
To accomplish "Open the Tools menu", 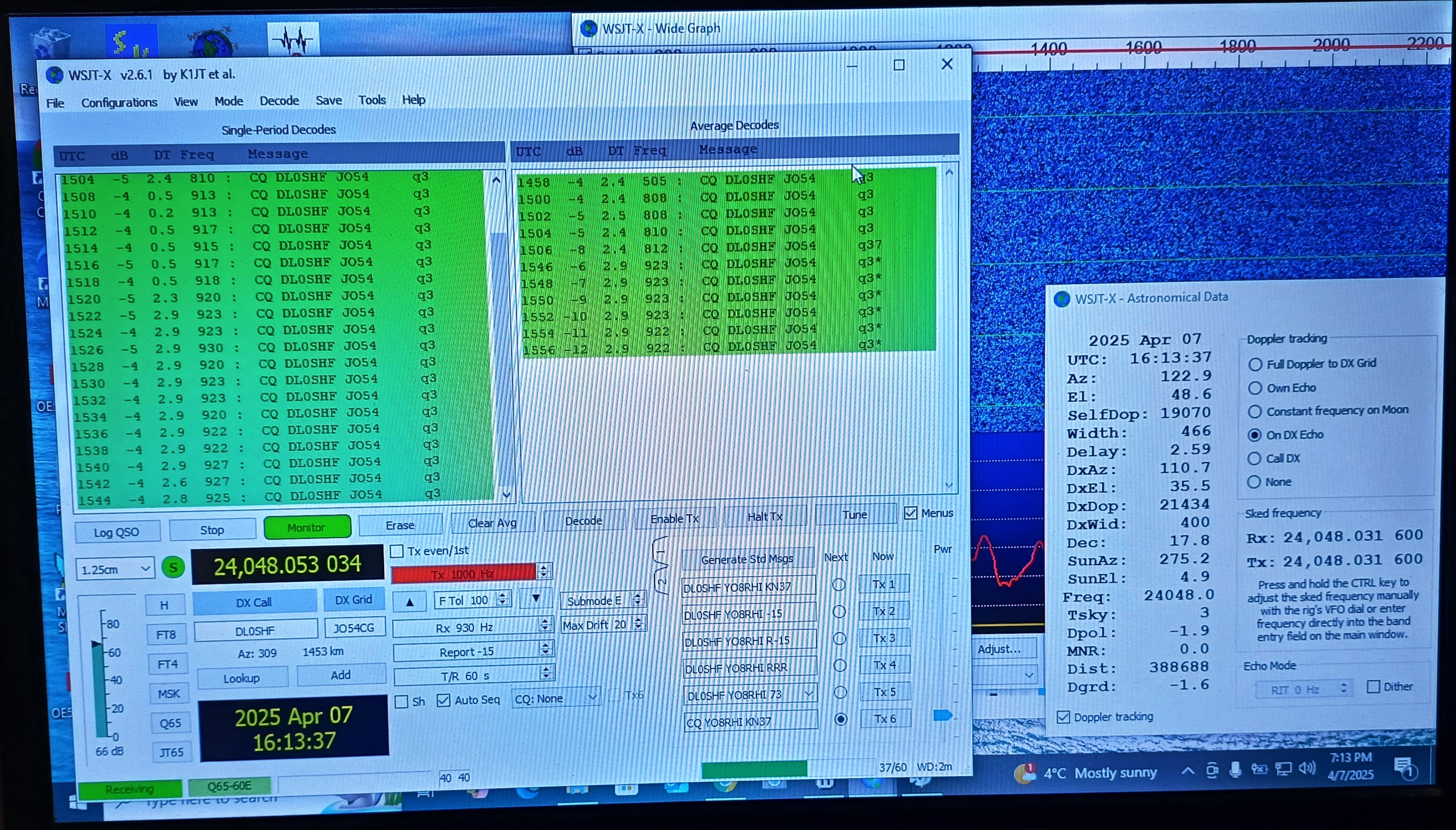I will pos(372,100).
